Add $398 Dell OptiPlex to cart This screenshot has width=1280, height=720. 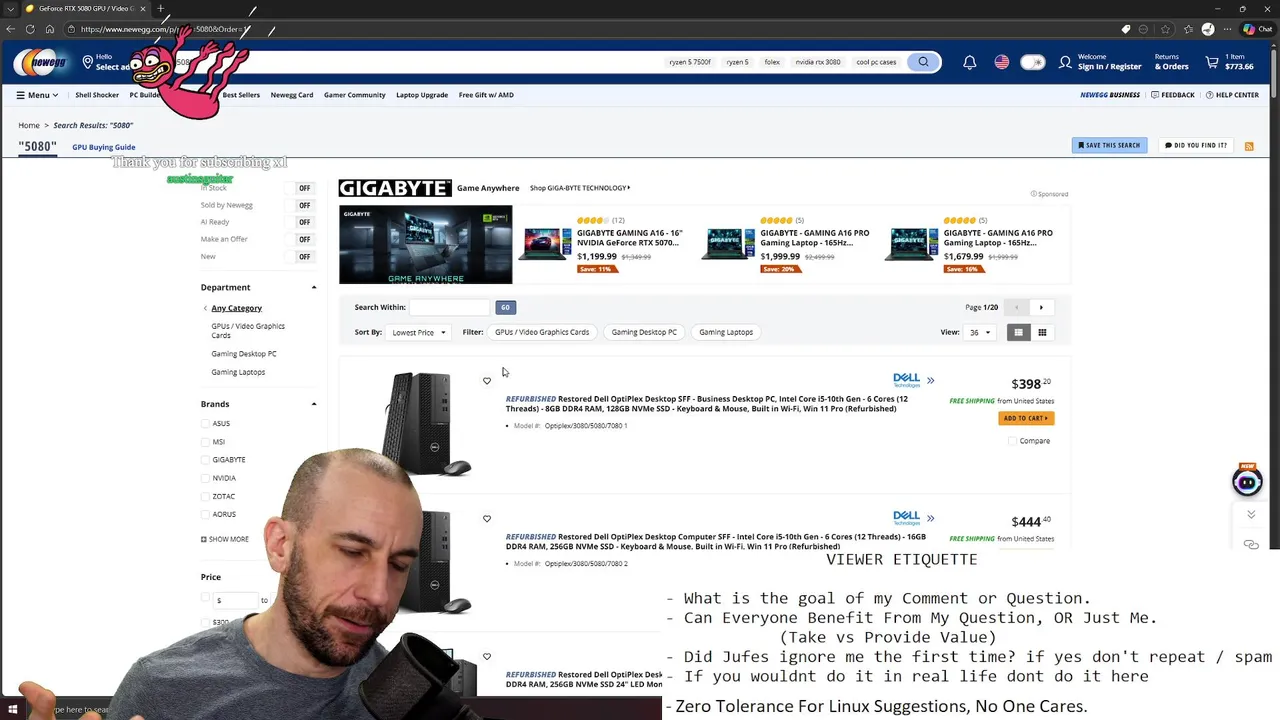point(1026,418)
